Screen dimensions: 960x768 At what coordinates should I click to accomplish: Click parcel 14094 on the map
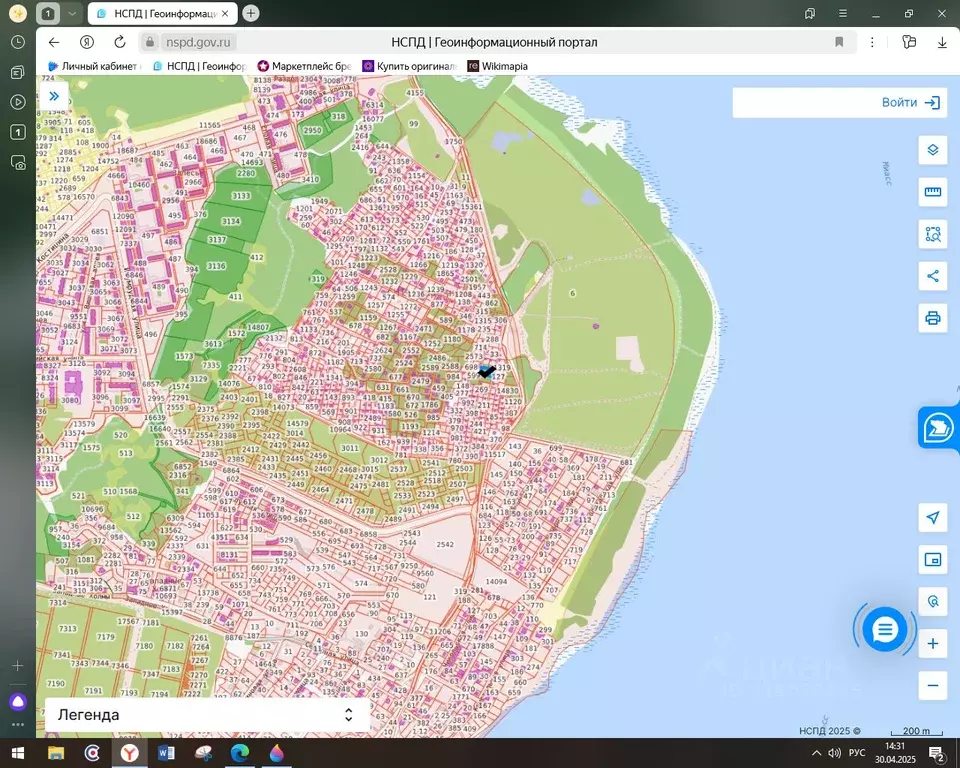click(x=496, y=582)
